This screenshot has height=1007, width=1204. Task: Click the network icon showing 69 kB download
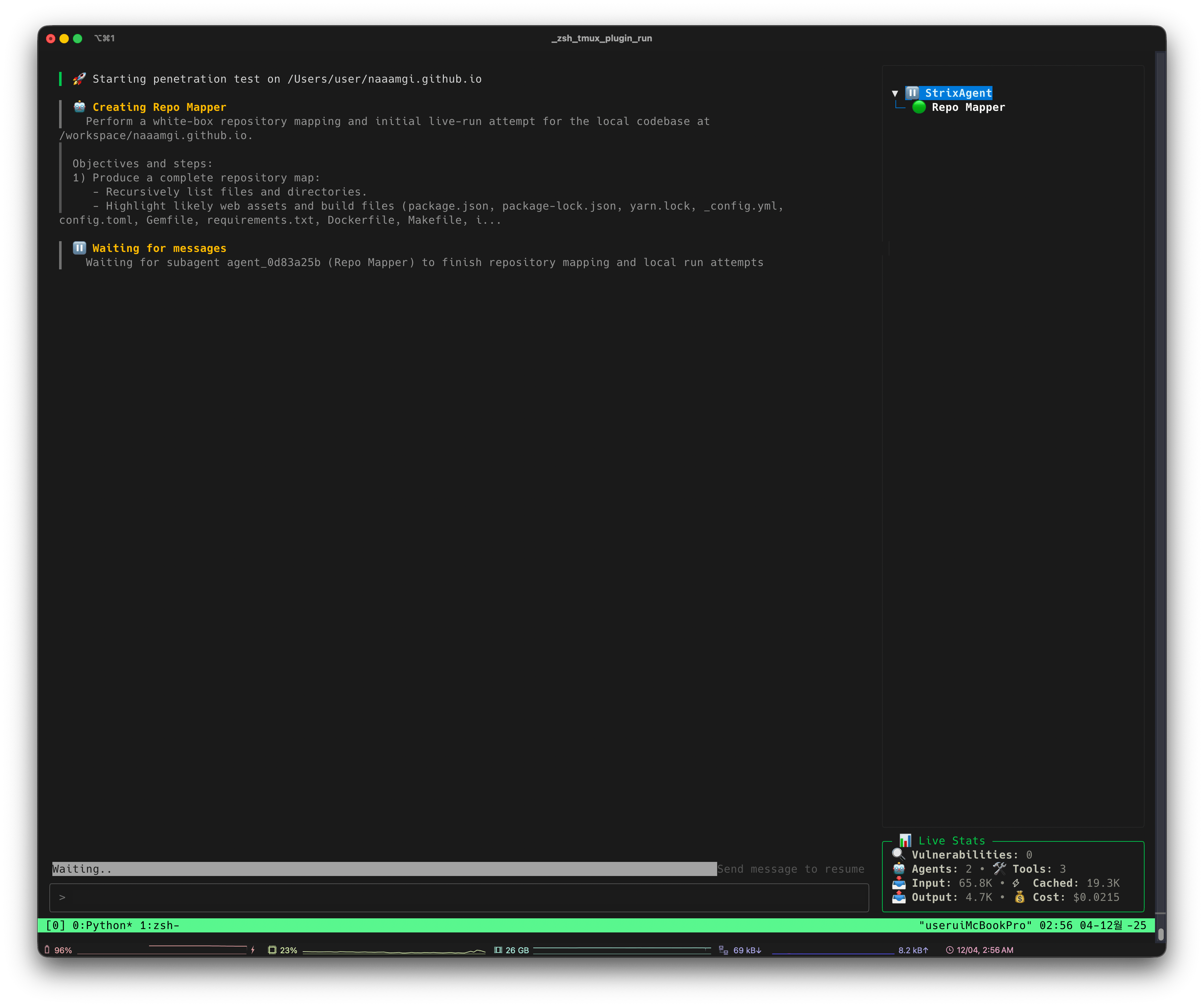(x=724, y=950)
